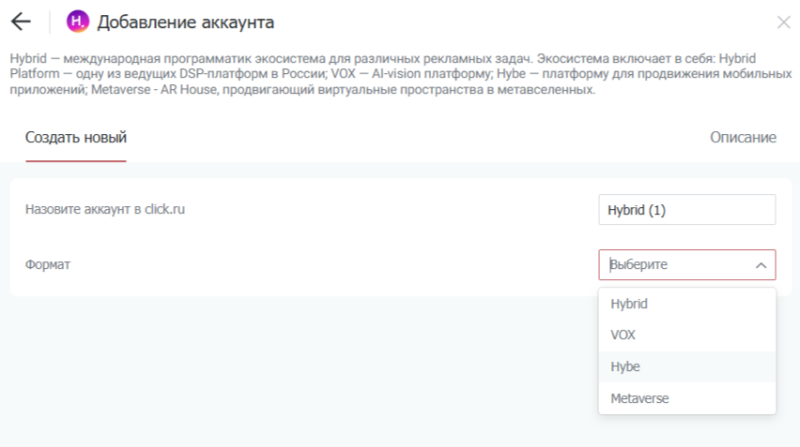Select Metaverse from the format list
The height and width of the screenshot is (447, 800).
click(x=687, y=399)
